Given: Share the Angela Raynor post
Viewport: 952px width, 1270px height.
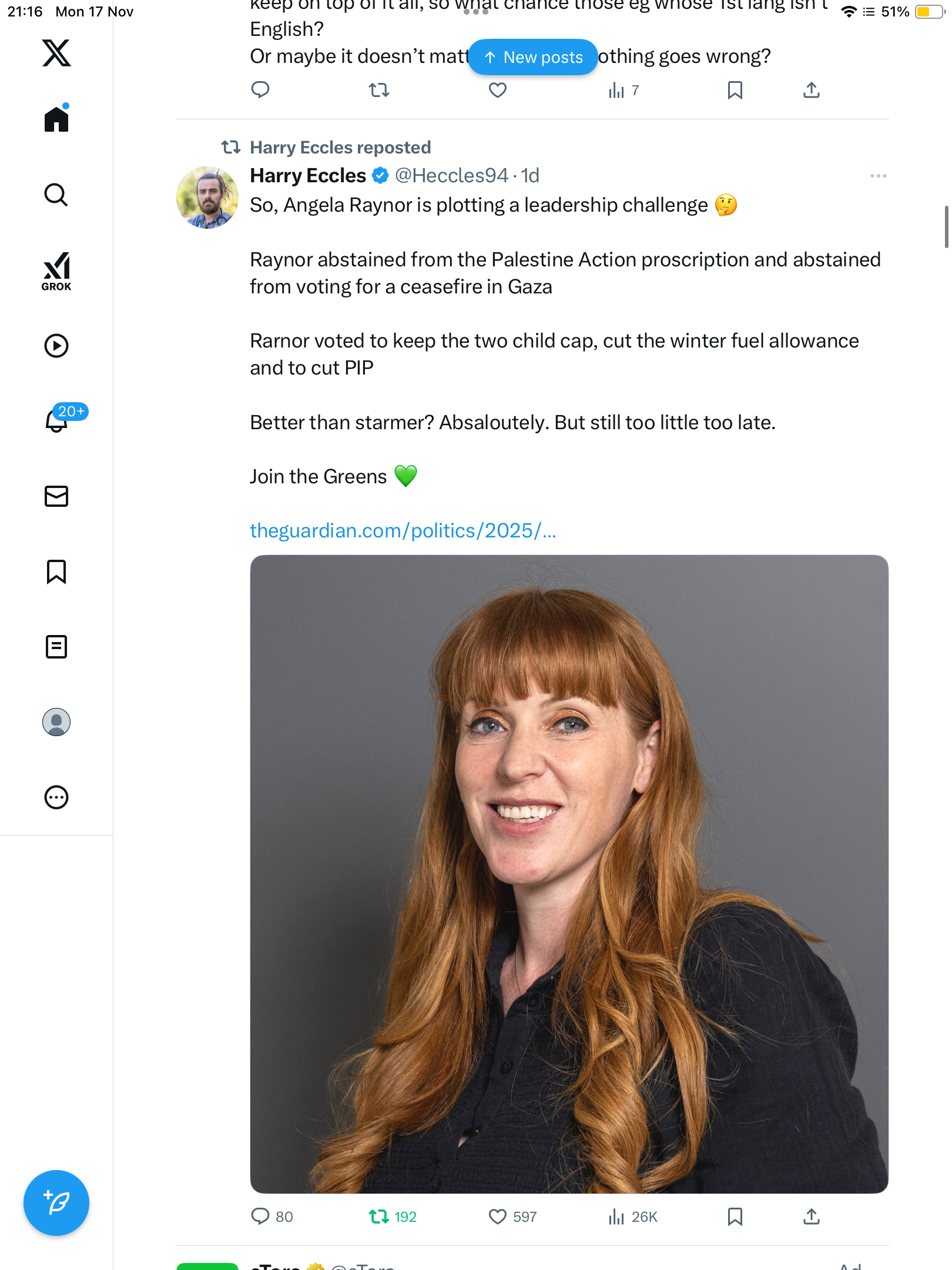Looking at the screenshot, I should [812, 1216].
